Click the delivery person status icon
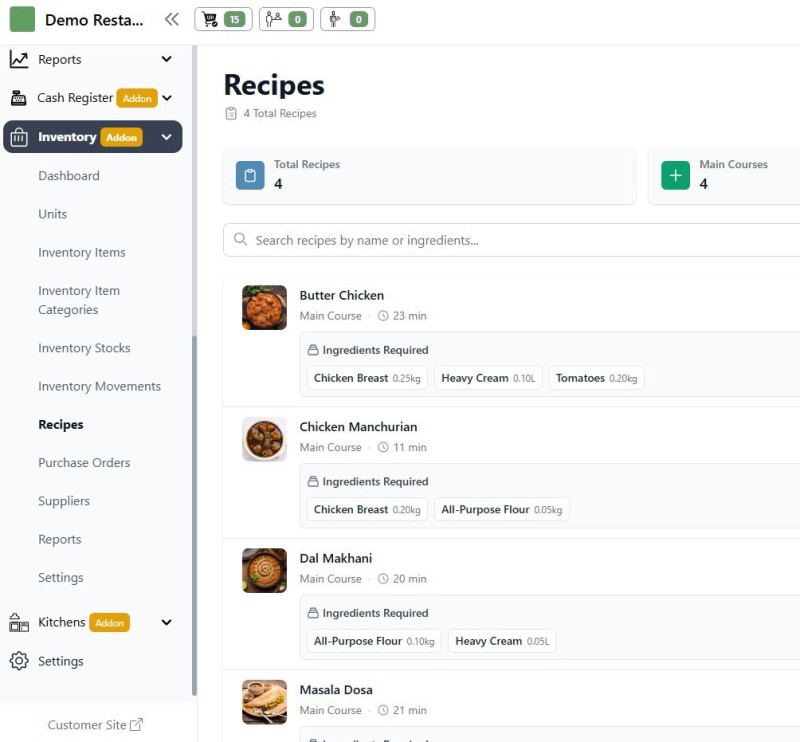 334,18
